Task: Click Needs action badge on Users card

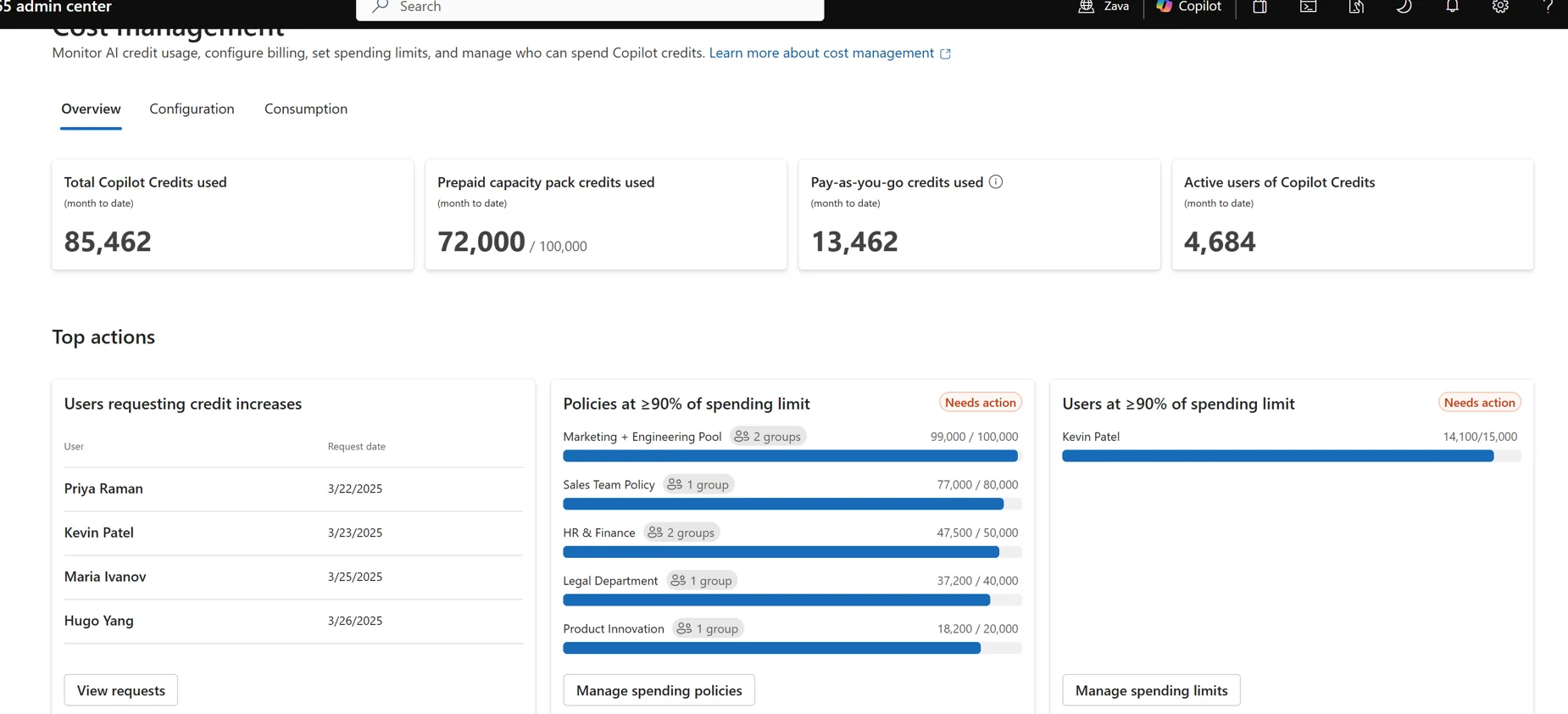Action: coord(1480,403)
